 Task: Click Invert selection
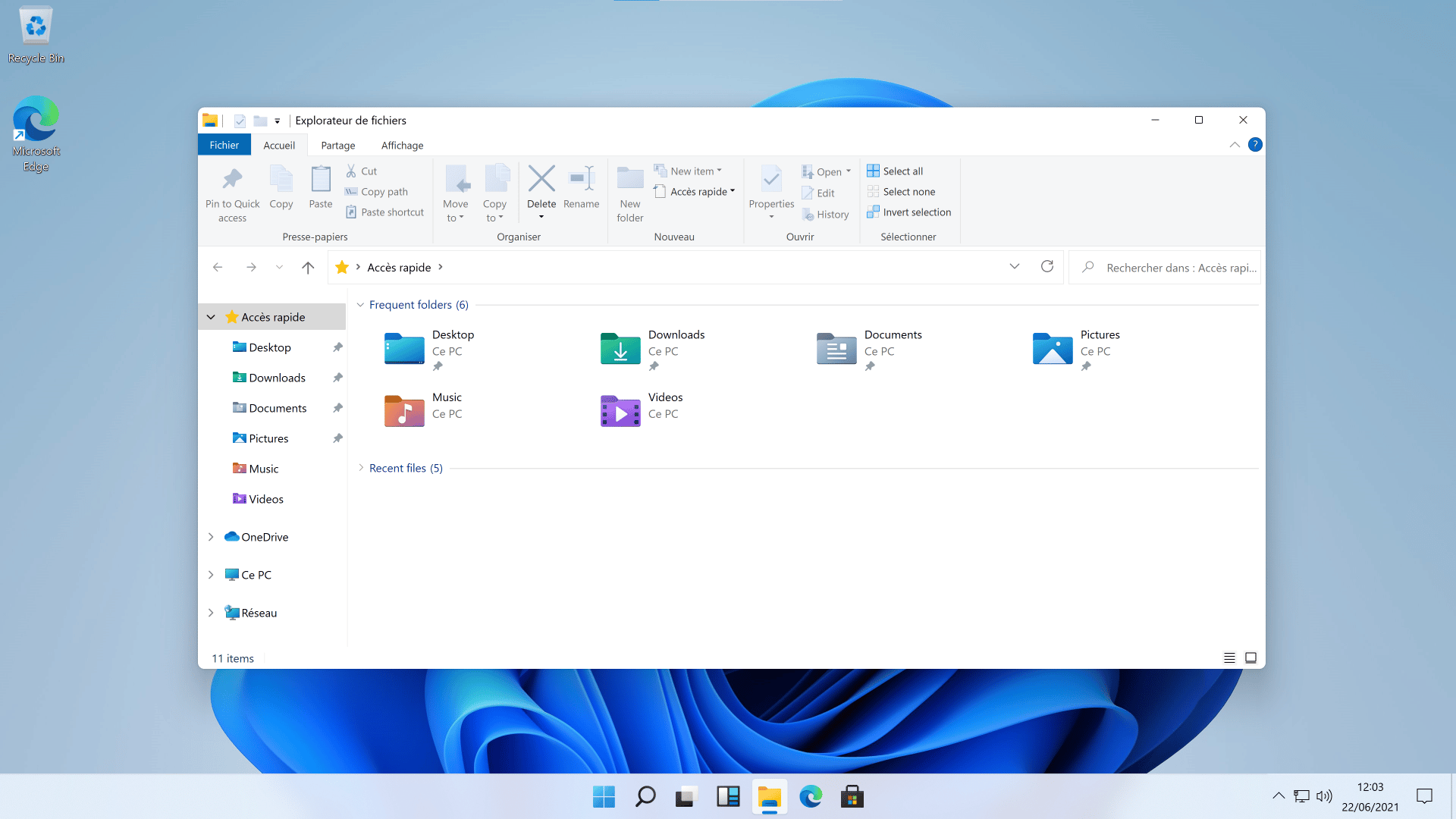coord(909,212)
